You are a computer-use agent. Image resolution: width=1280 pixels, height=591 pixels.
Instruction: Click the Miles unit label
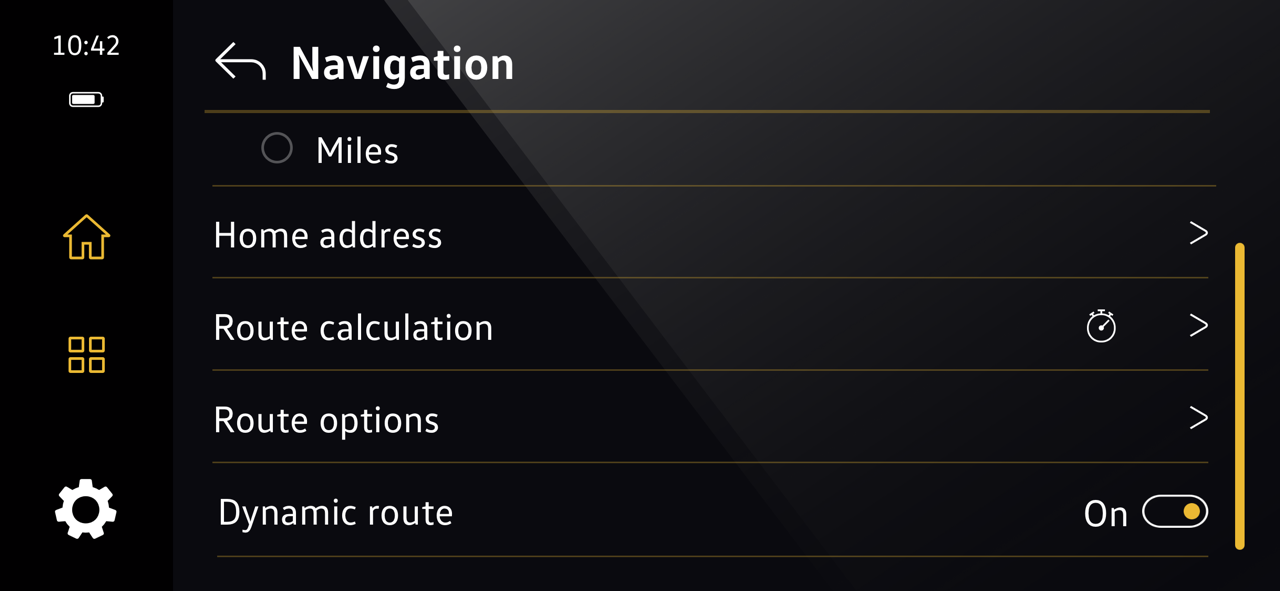357,151
